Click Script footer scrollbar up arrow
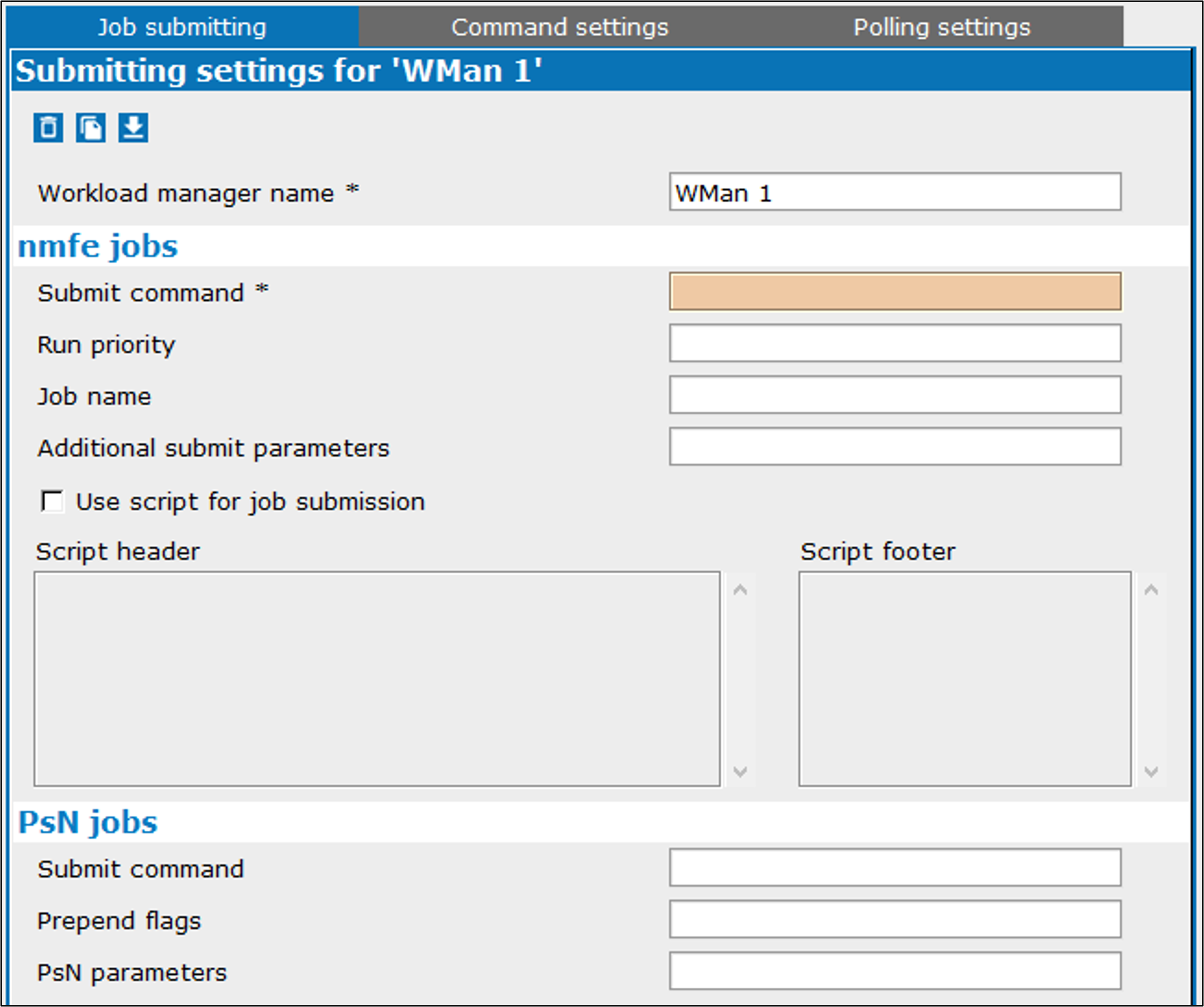1204x1007 pixels. [x=1151, y=590]
